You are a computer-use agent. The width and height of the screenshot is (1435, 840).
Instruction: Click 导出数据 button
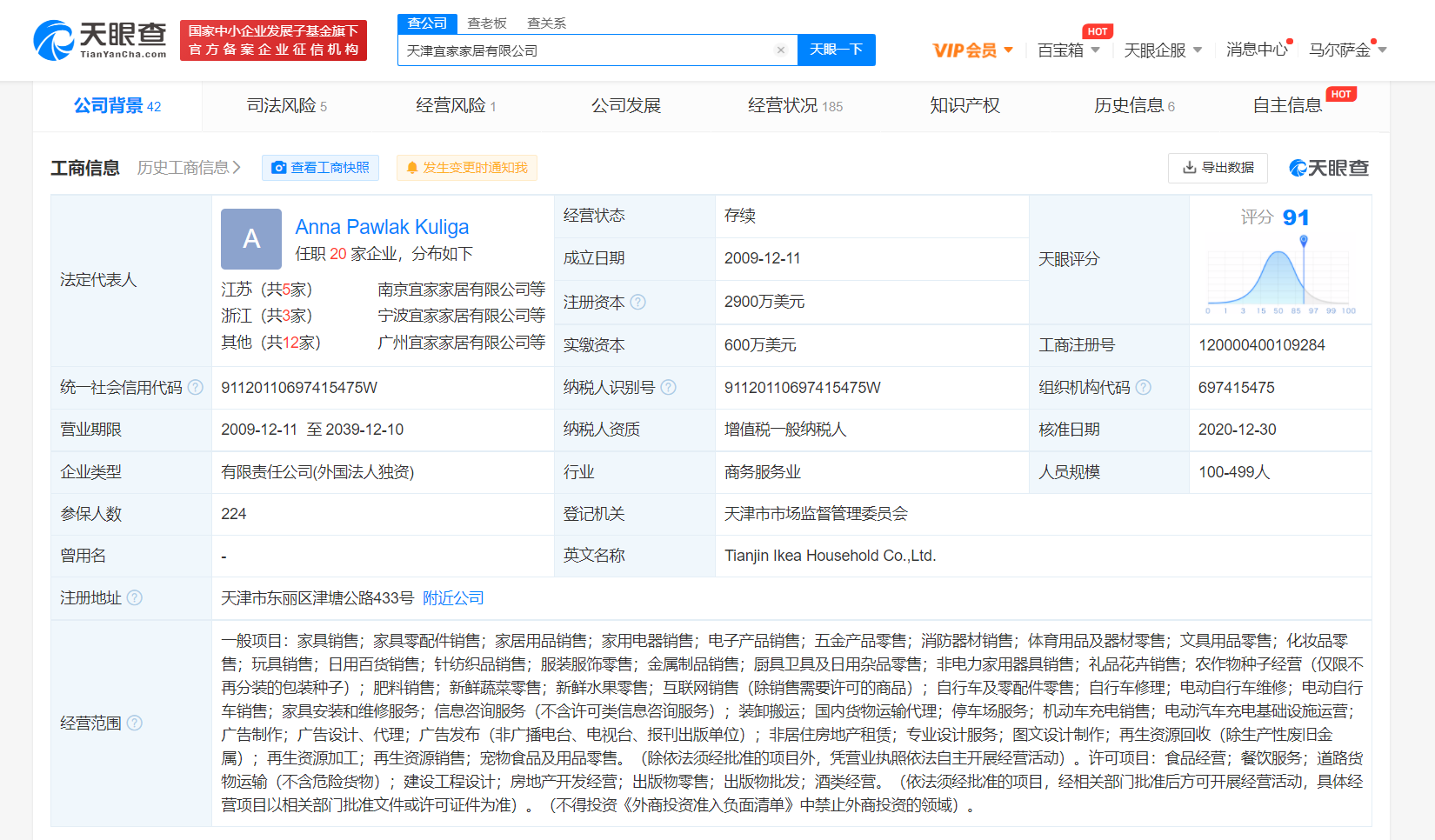(x=1218, y=168)
